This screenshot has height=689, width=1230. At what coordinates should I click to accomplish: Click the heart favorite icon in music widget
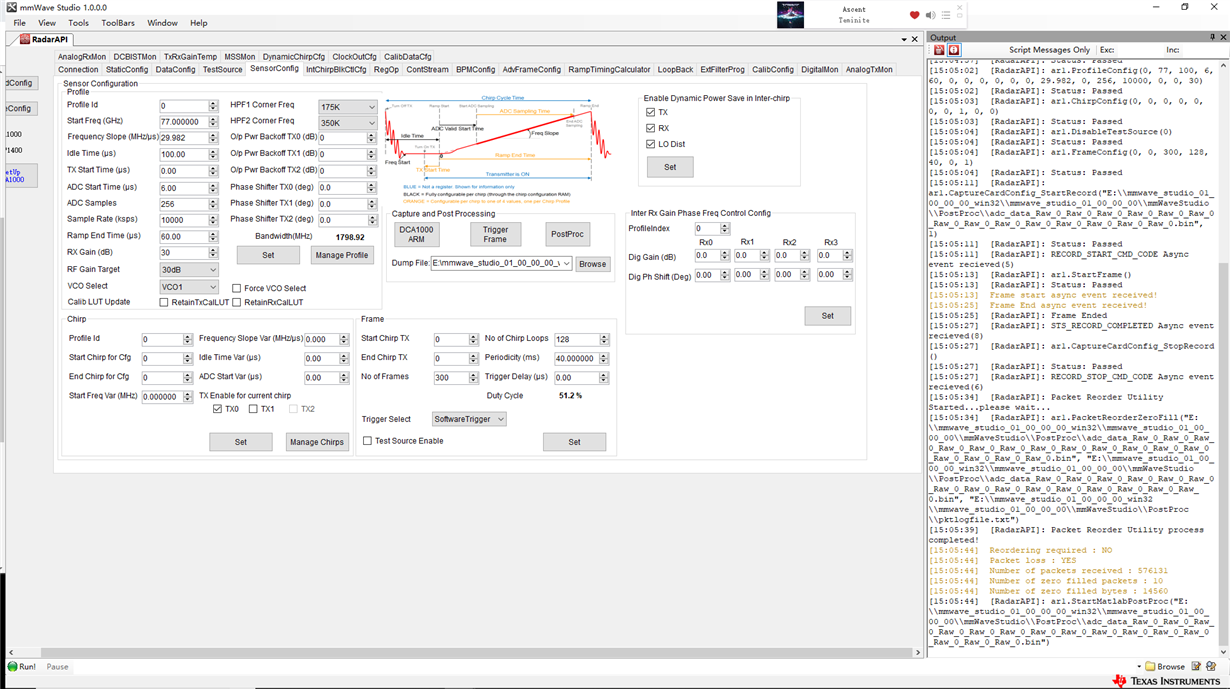pos(914,15)
